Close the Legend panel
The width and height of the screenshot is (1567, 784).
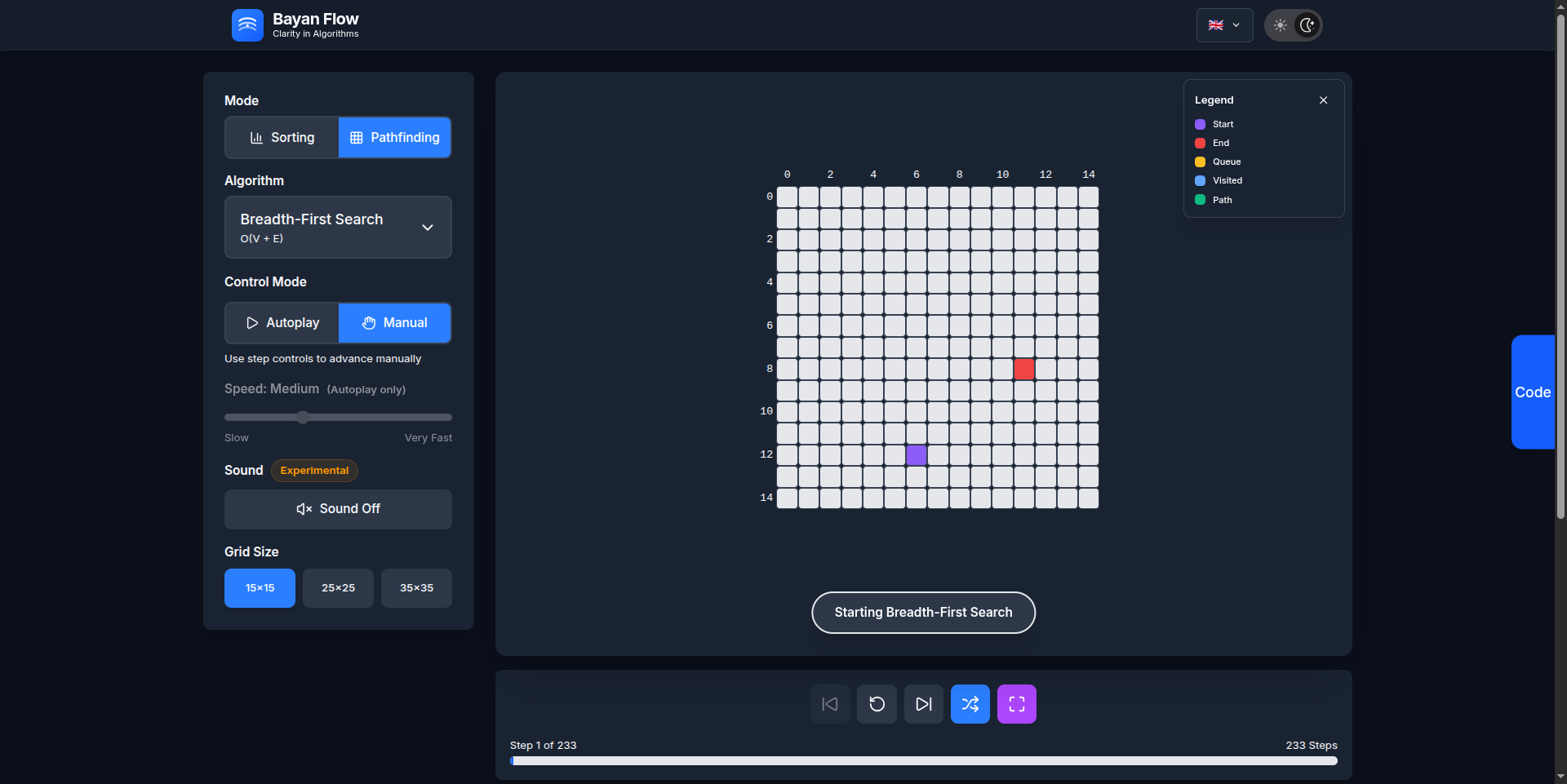(1323, 100)
